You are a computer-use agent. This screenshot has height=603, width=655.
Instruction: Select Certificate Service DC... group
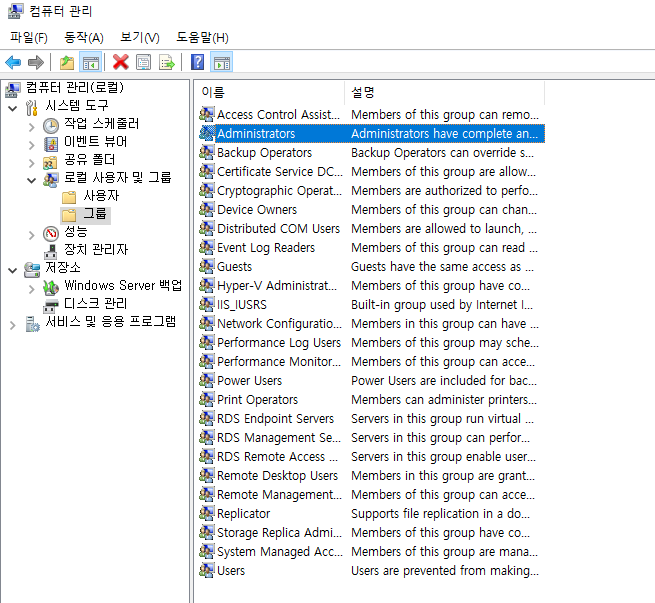pyautogui.click(x=280, y=172)
